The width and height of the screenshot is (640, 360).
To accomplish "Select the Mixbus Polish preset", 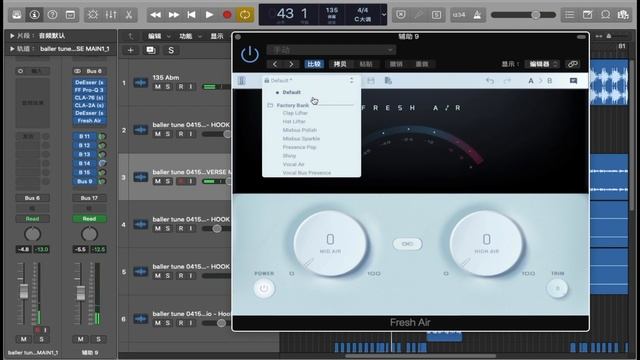I will 300,130.
